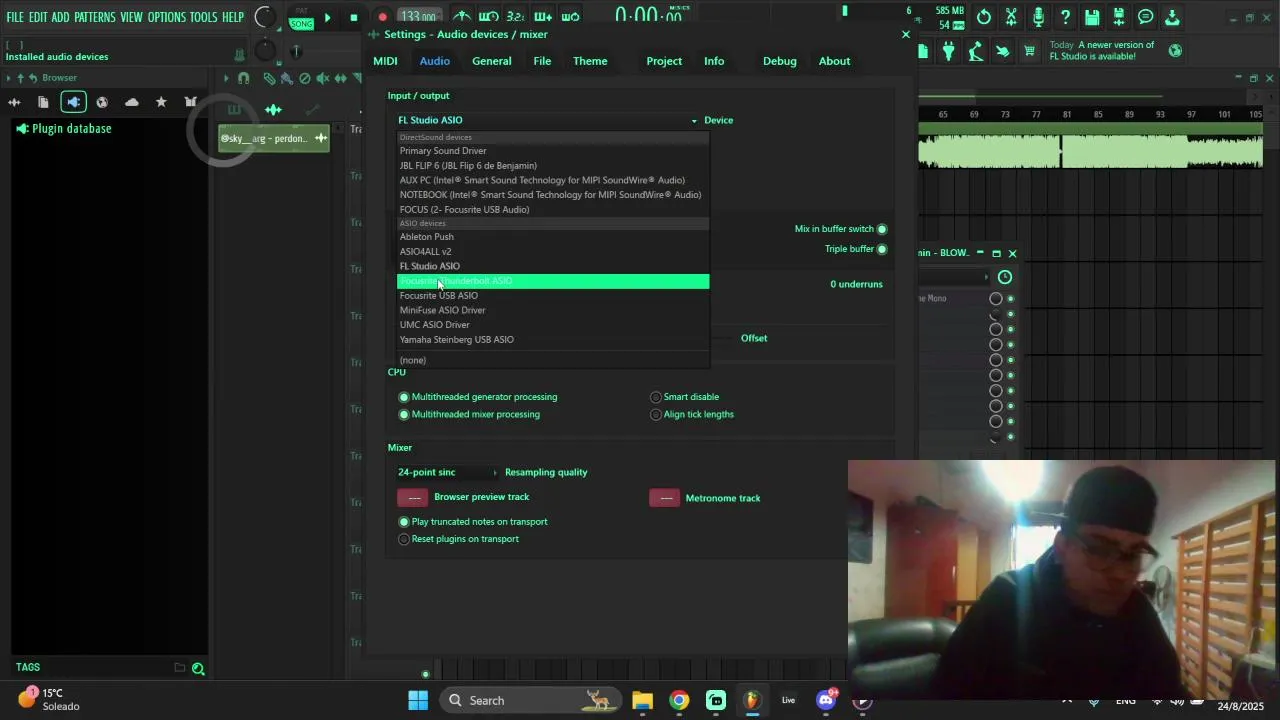Choose Focusrite USB ASIO from list
Viewport: 1280px width, 720px height.
point(553,296)
